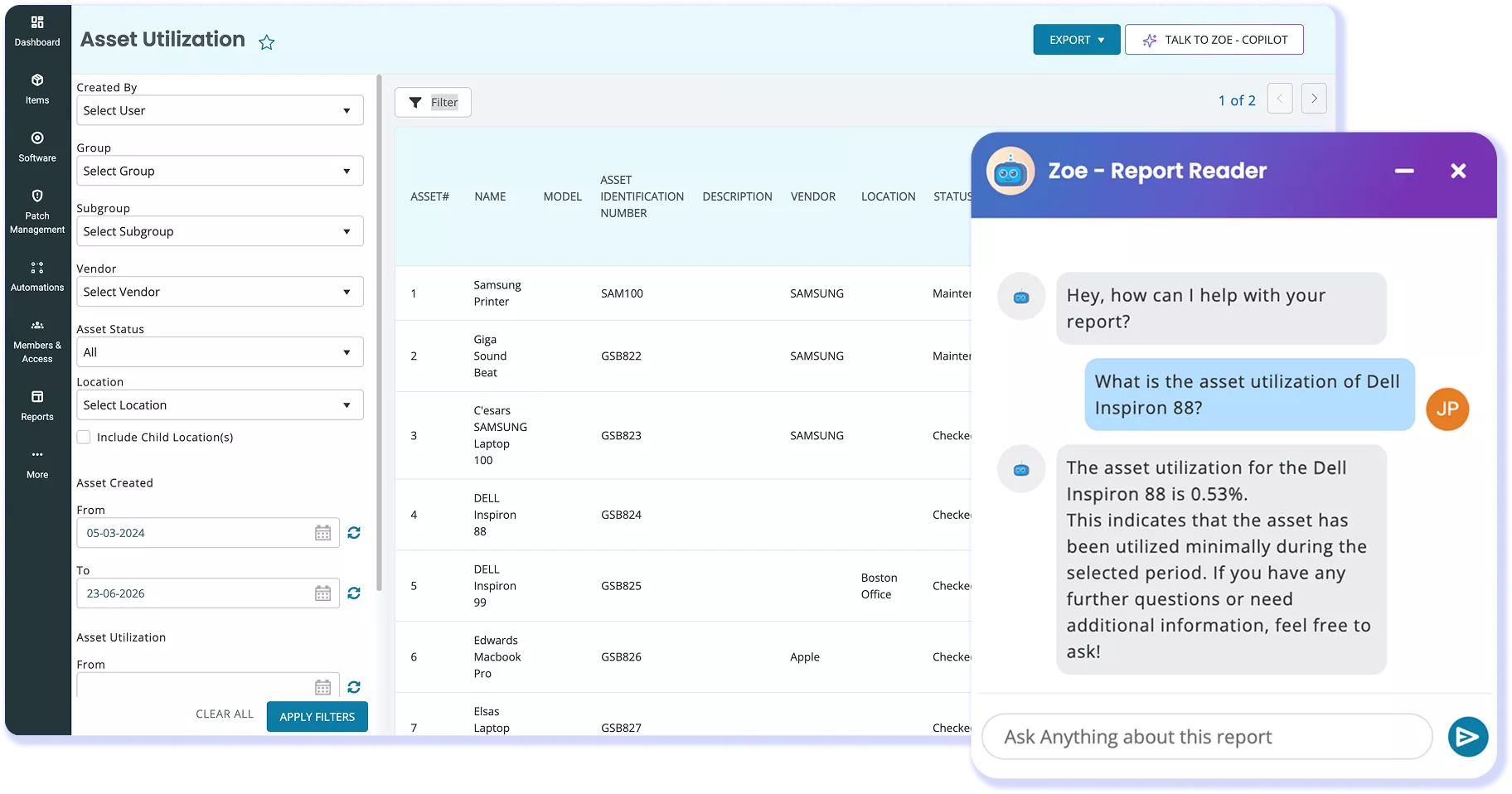Toggle Include Child Location(s) checkbox

coord(84,437)
